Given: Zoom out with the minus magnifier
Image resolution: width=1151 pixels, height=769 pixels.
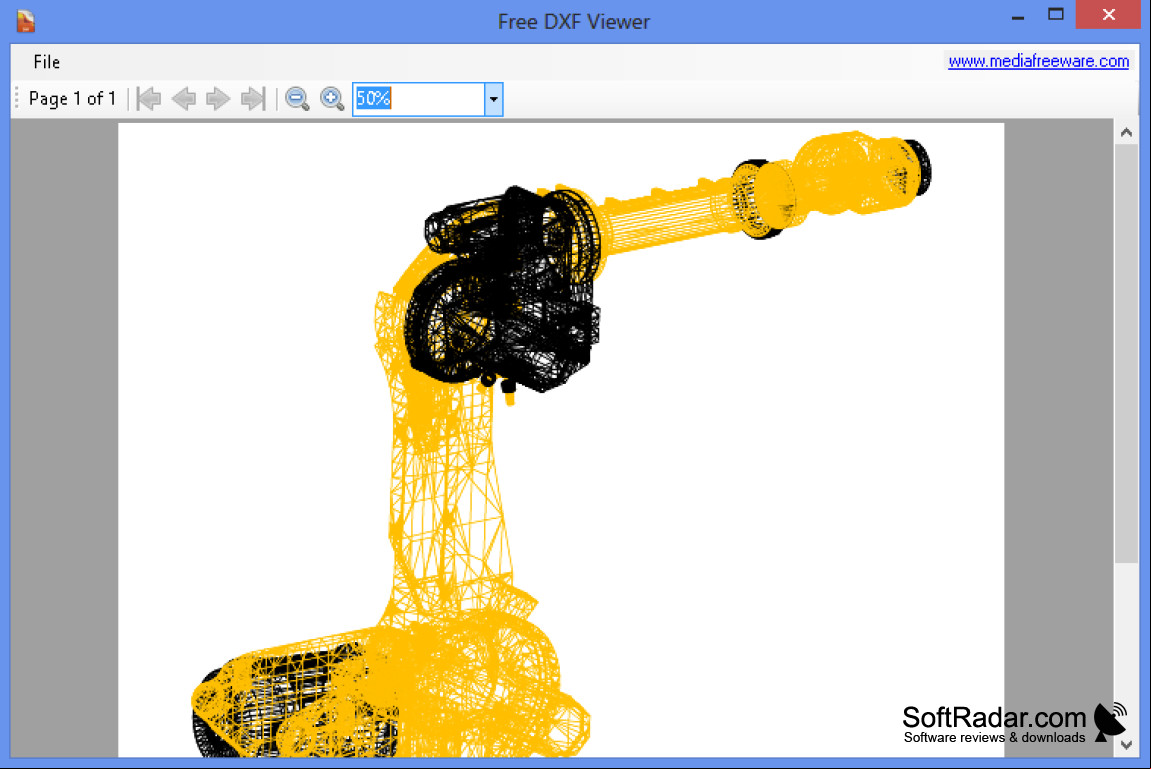Looking at the screenshot, I should click(297, 98).
